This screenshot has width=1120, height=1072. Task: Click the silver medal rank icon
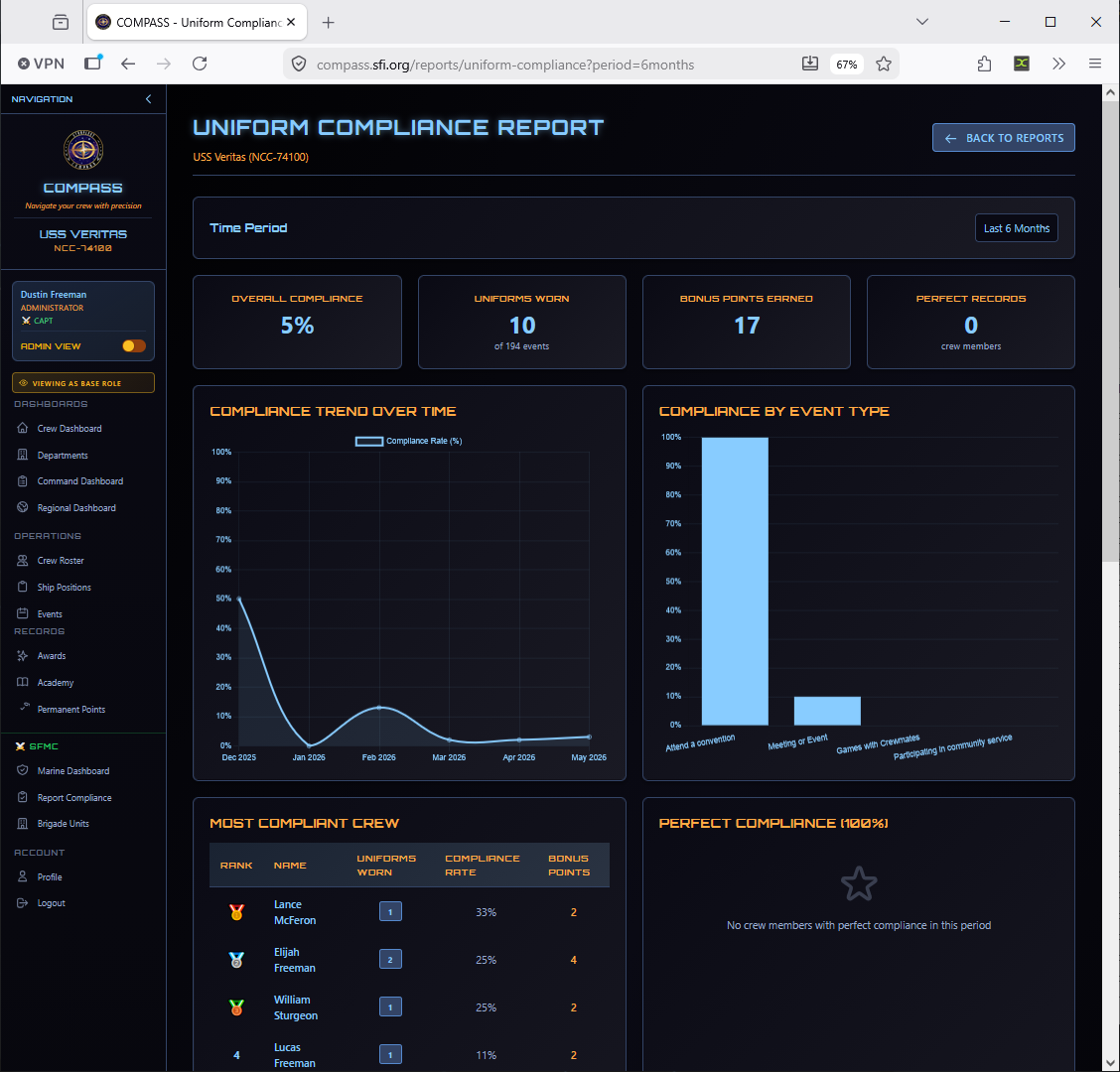[236, 960]
